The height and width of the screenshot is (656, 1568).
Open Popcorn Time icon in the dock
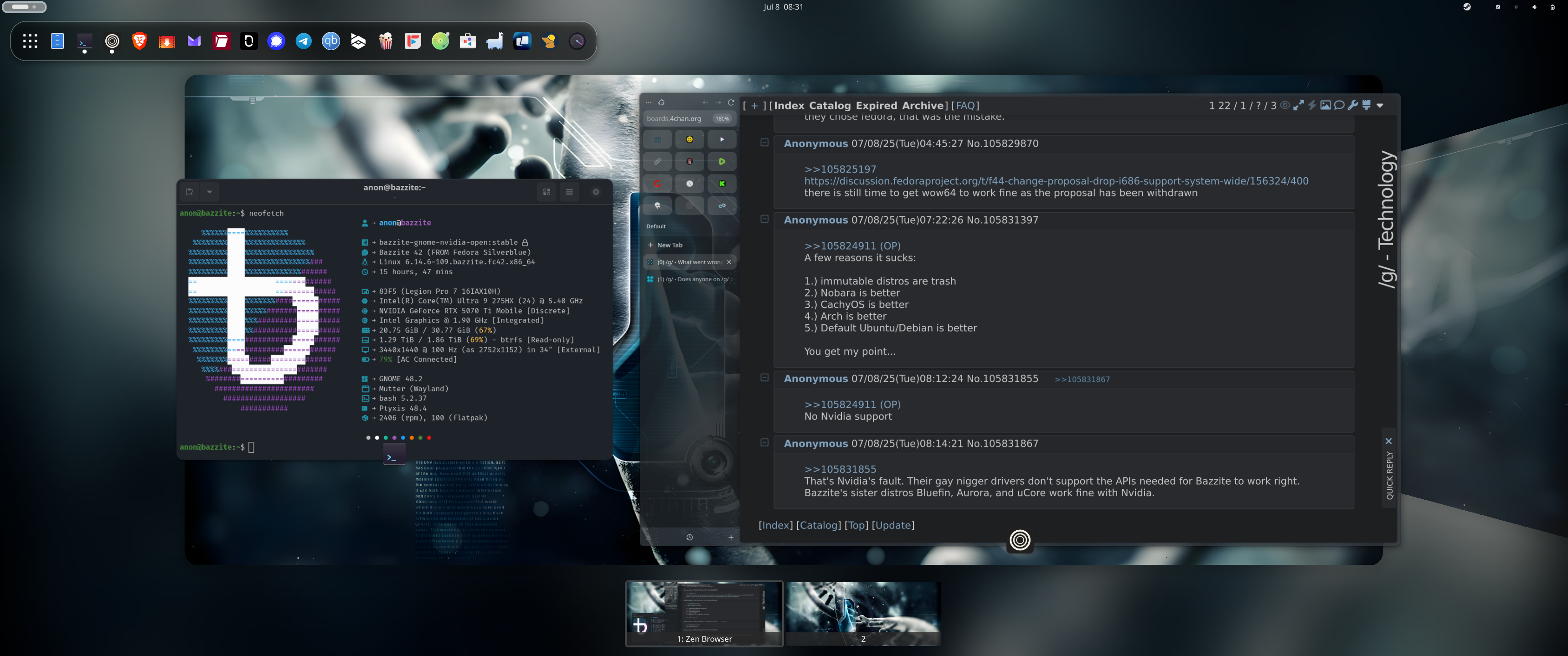click(x=386, y=41)
